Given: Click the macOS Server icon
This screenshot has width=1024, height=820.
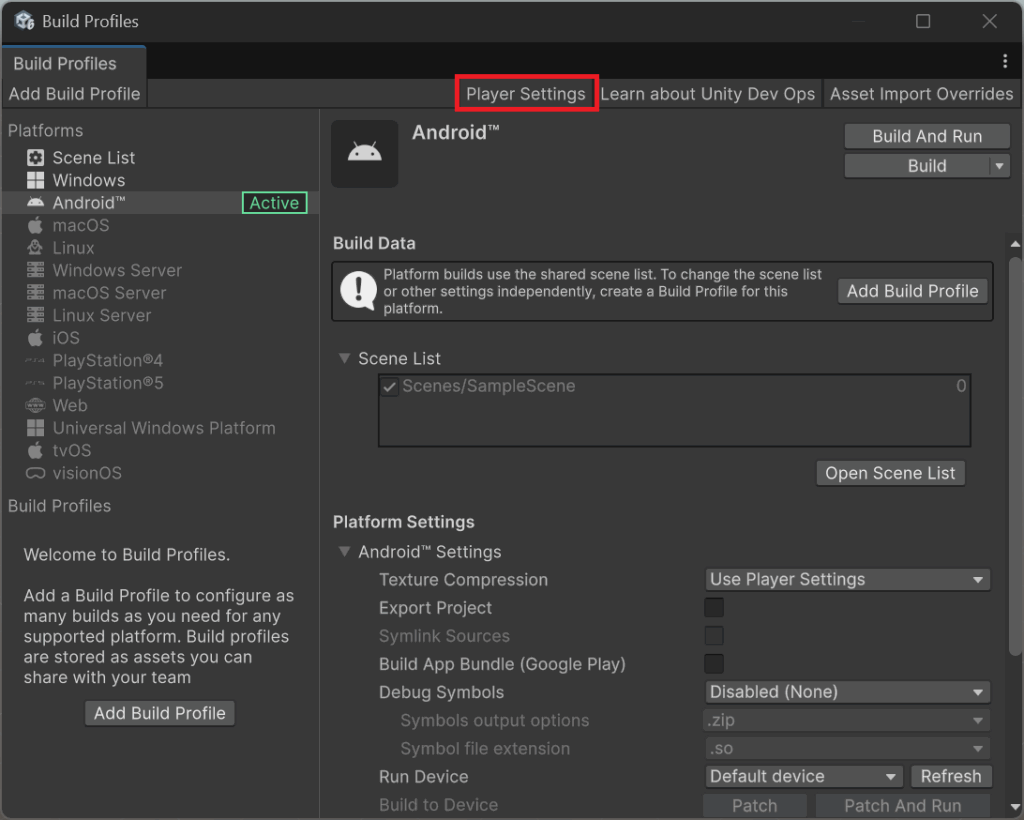Looking at the screenshot, I should click(x=35, y=292).
